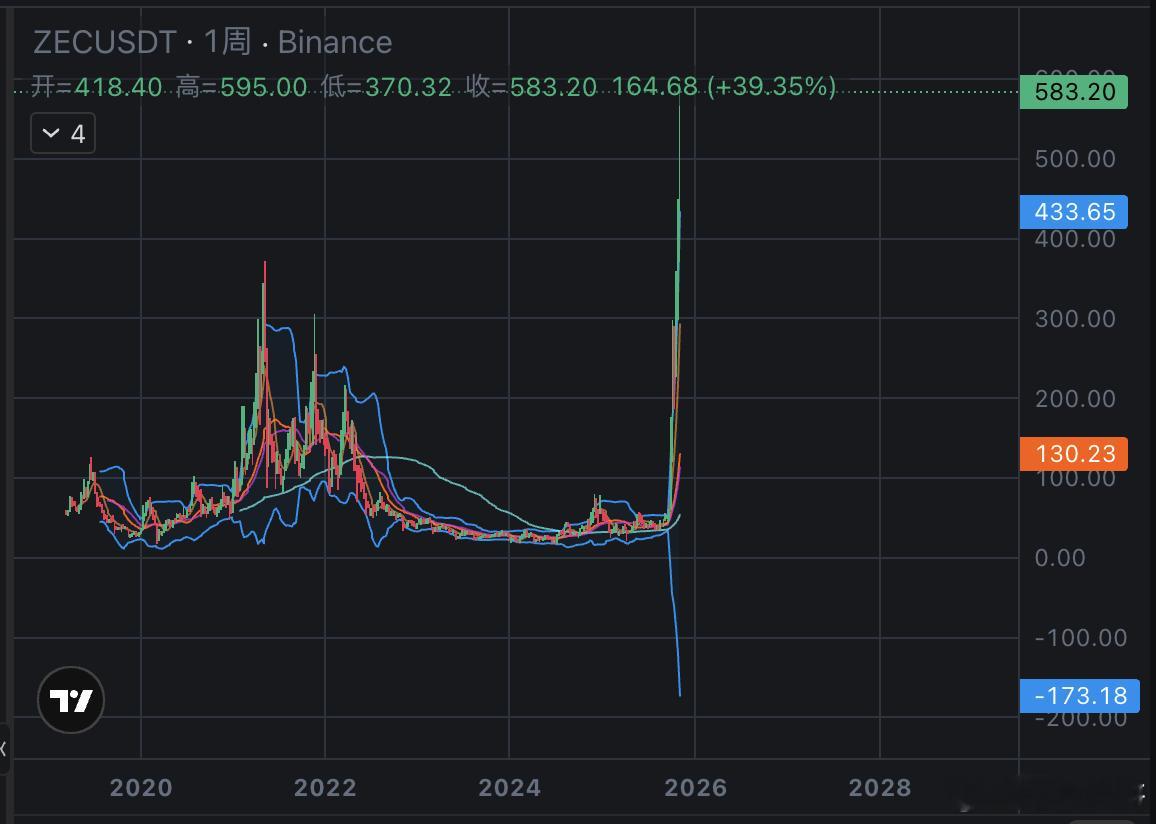The width and height of the screenshot is (1156, 824).
Task: Expand the hidden indicators with the chevron 4 button
Action: point(62,132)
